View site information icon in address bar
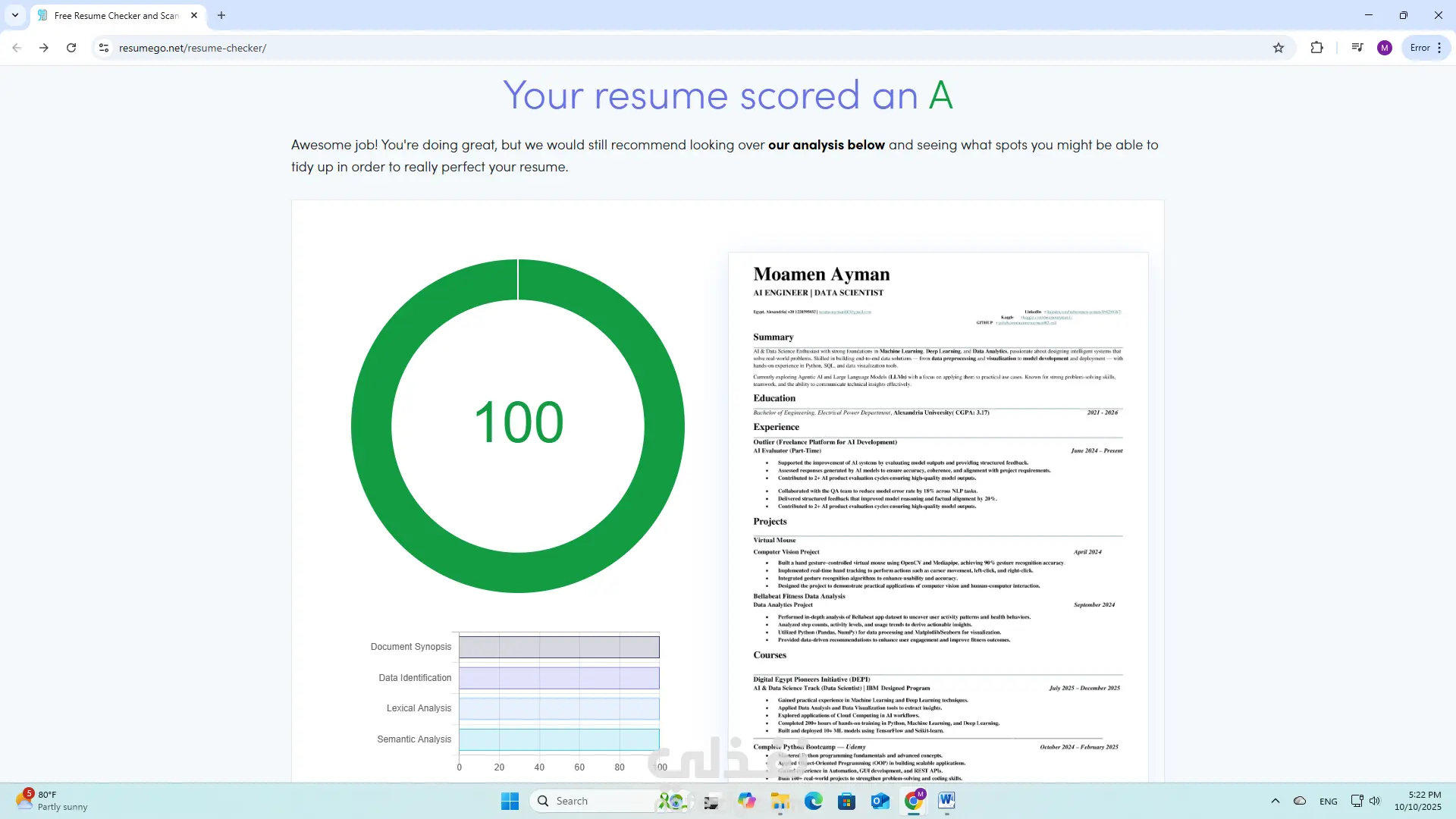The height and width of the screenshot is (819, 1456). tap(104, 48)
